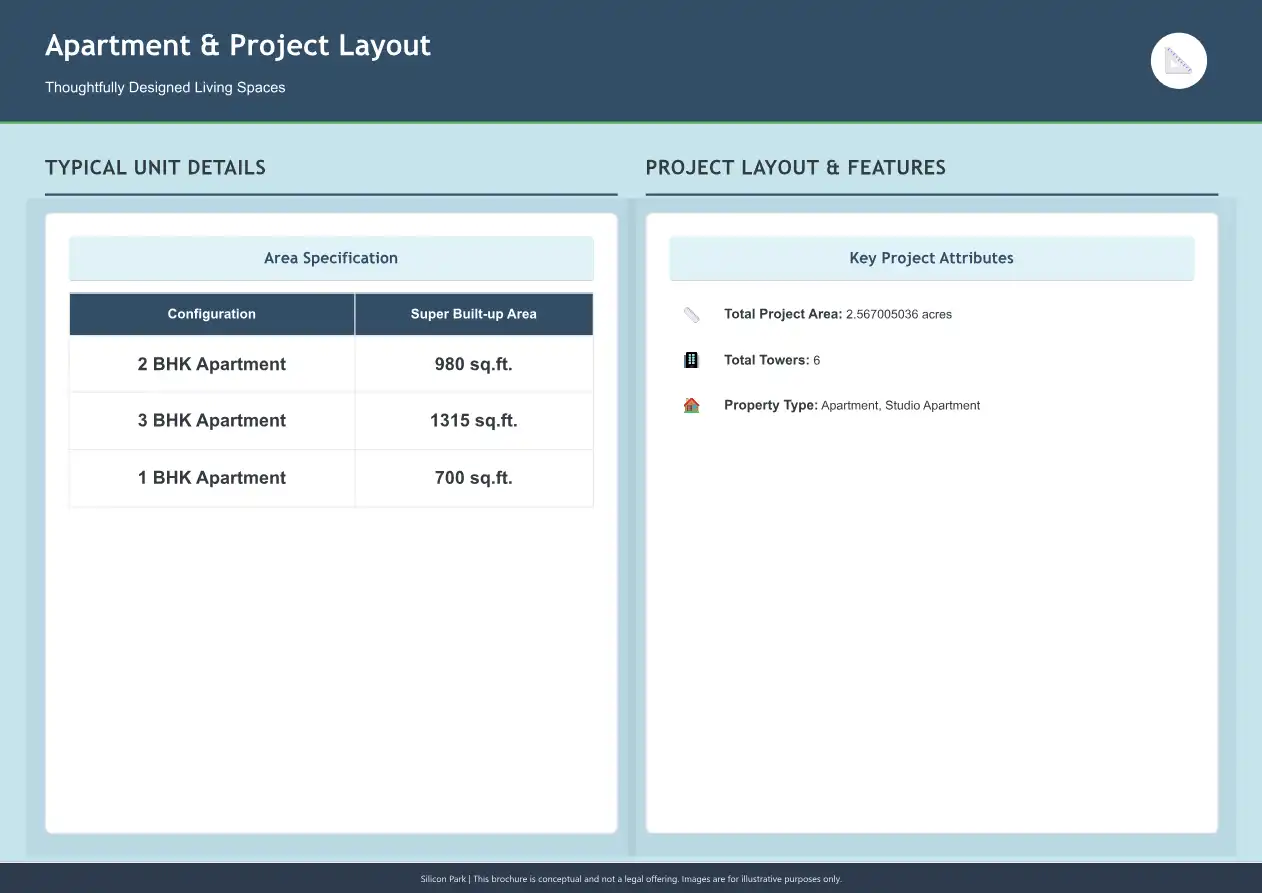
Task: Click the Project Layout & Features section title
Action: click(x=795, y=168)
